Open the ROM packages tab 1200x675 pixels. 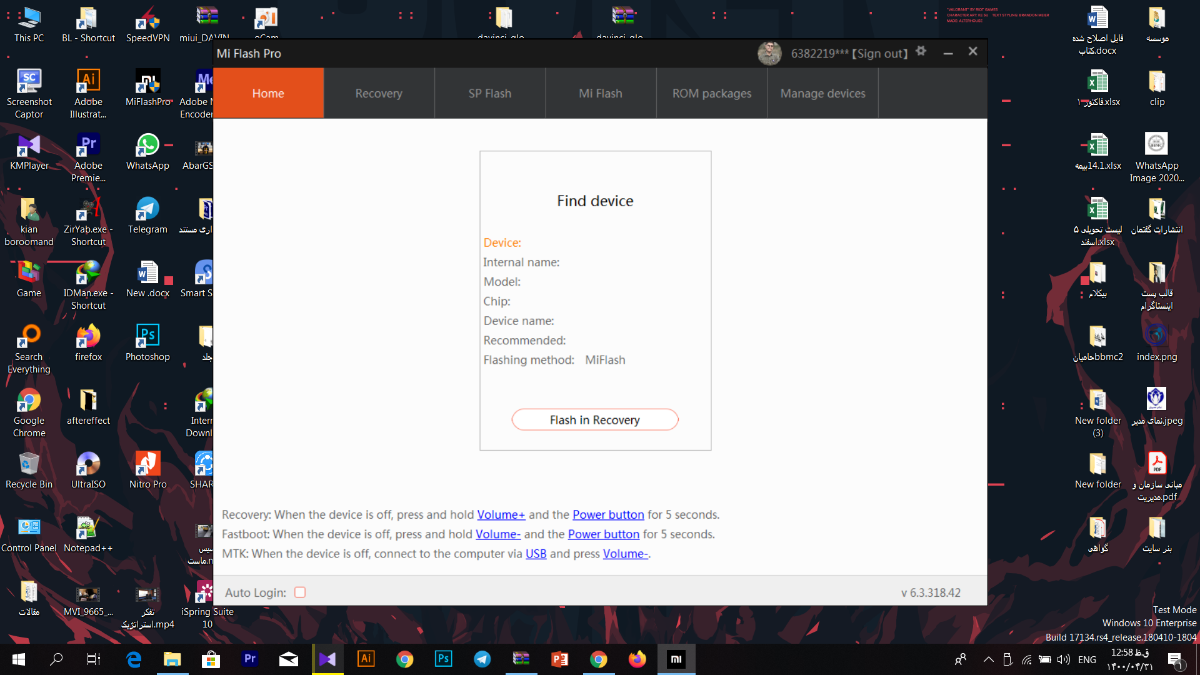pyautogui.click(x=712, y=93)
